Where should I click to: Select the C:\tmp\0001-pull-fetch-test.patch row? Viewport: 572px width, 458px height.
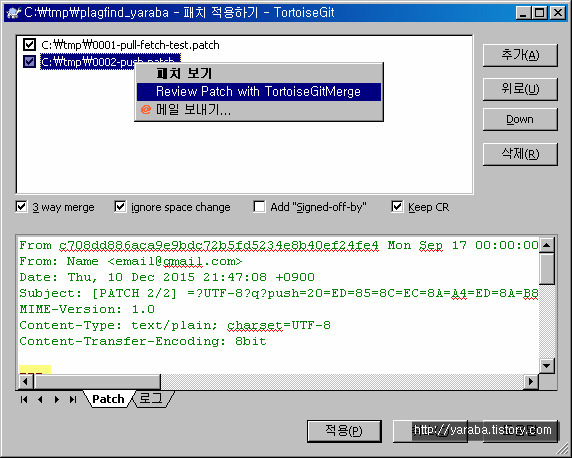(130, 45)
